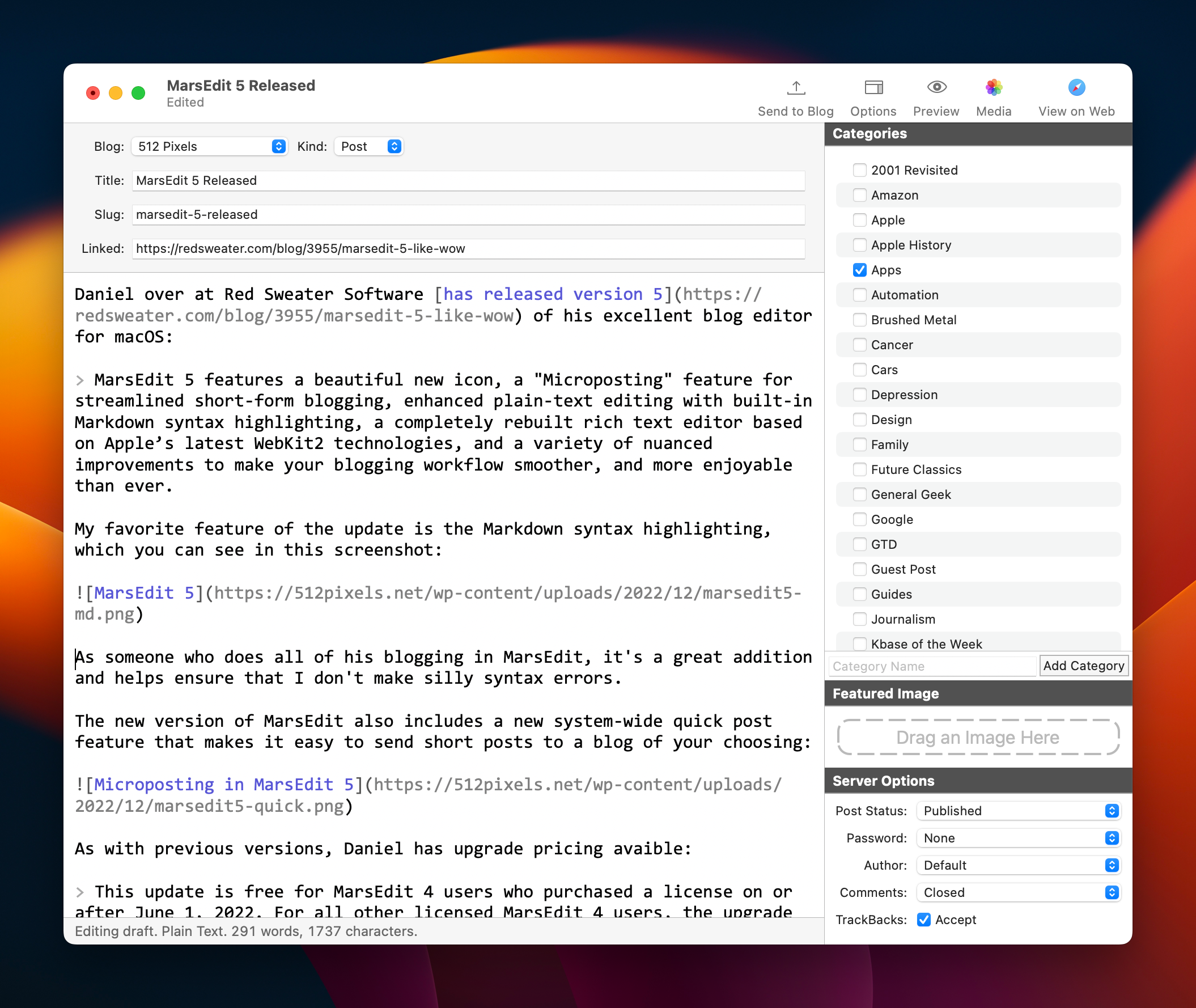Click the 'has released version 5' link text
This screenshot has height=1008, width=1196.
pos(553,295)
